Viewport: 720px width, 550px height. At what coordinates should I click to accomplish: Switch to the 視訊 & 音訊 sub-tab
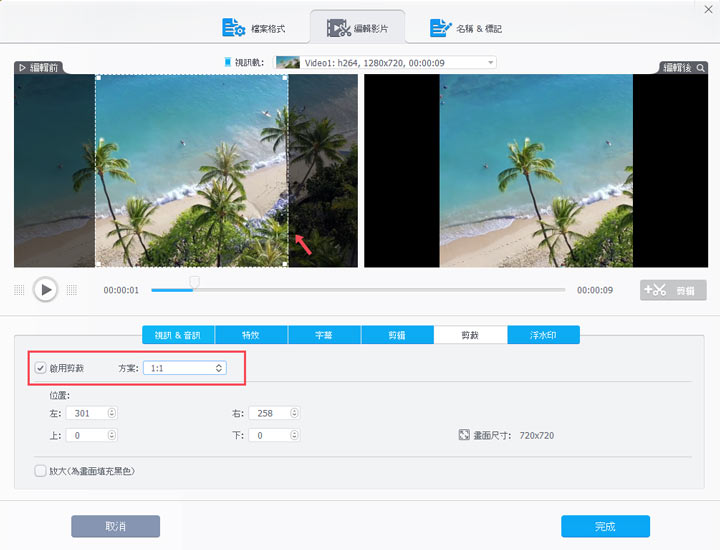178,335
